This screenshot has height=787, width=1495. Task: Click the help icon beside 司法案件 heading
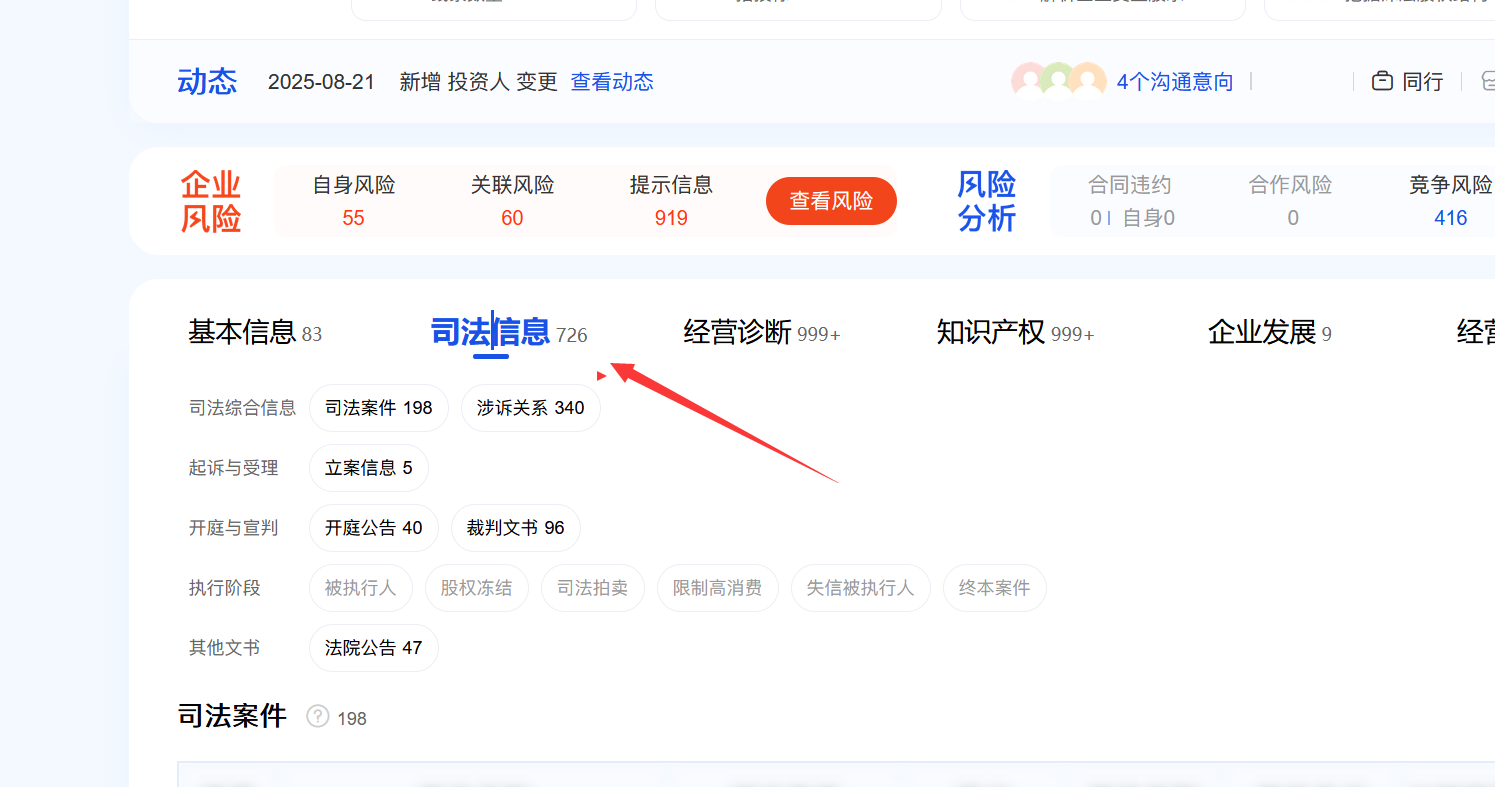(318, 717)
